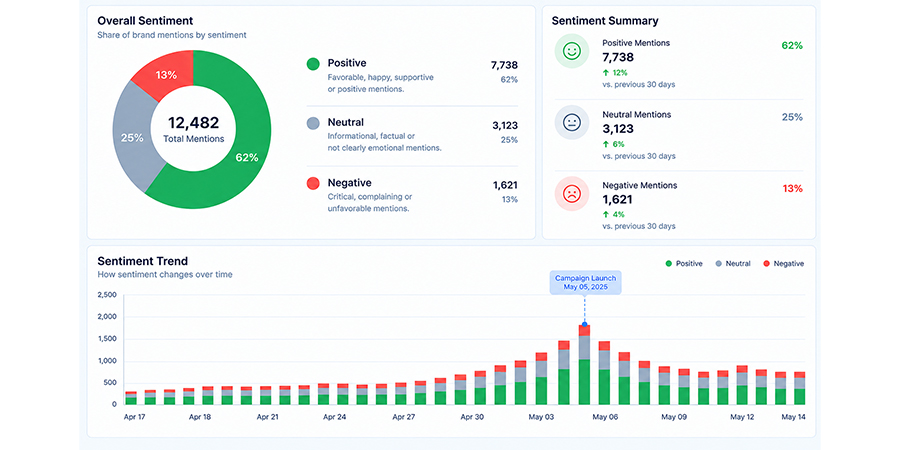Click the Apr 24 x-axis label
900x450 pixels.
coord(334,417)
